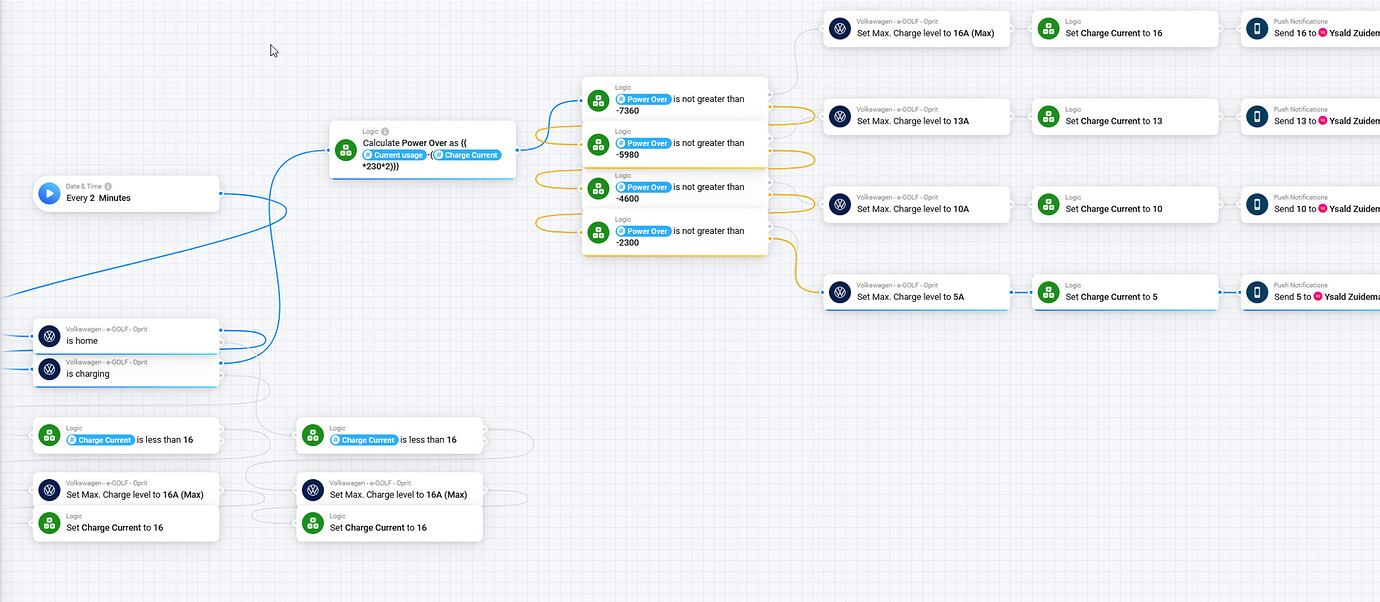This screenshot has width=1380, height=602.
Task: Click input connector dot of Set Max. Charge 5A card
Action: click(x=822, y=292)
